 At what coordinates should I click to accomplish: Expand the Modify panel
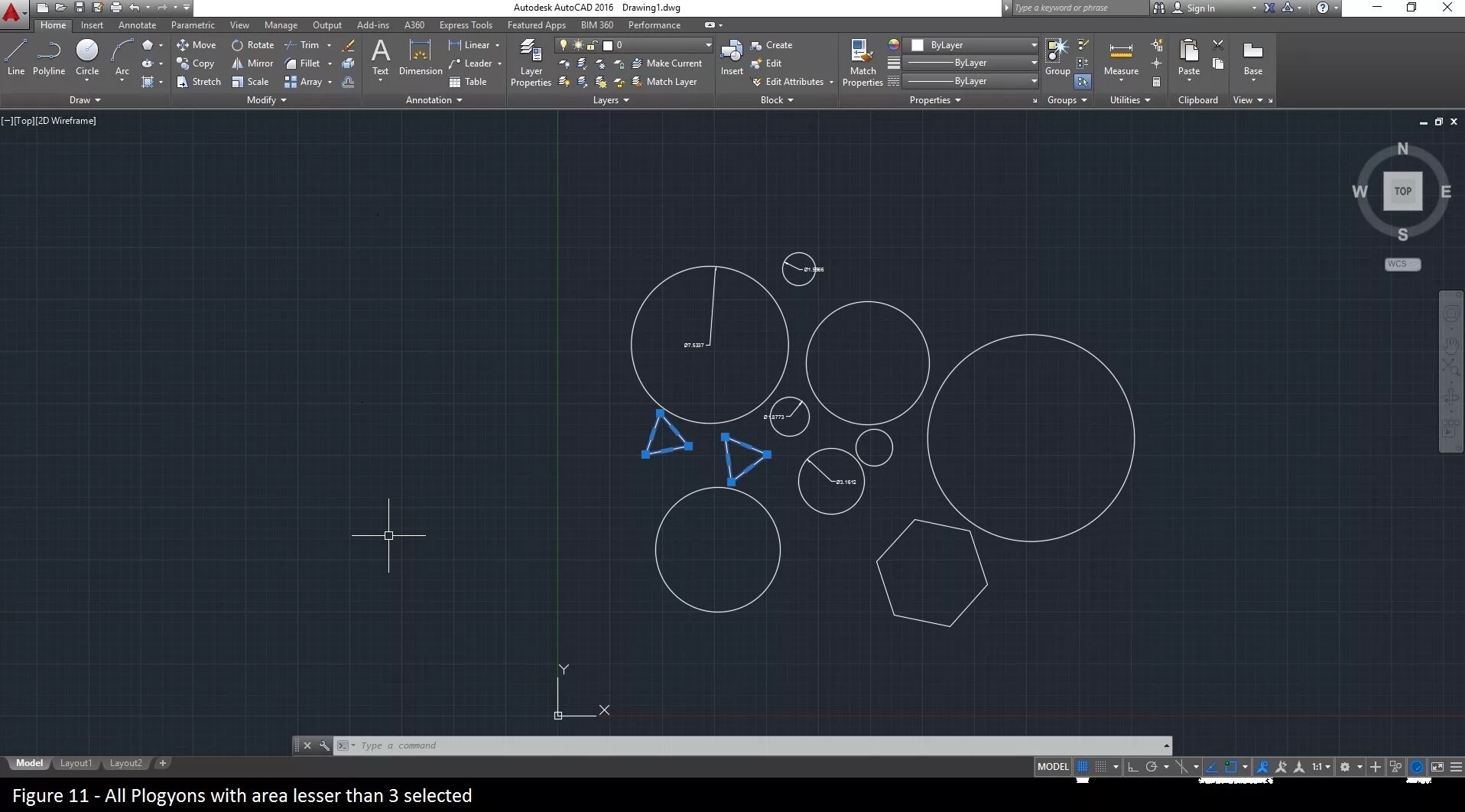pos(267,100)
